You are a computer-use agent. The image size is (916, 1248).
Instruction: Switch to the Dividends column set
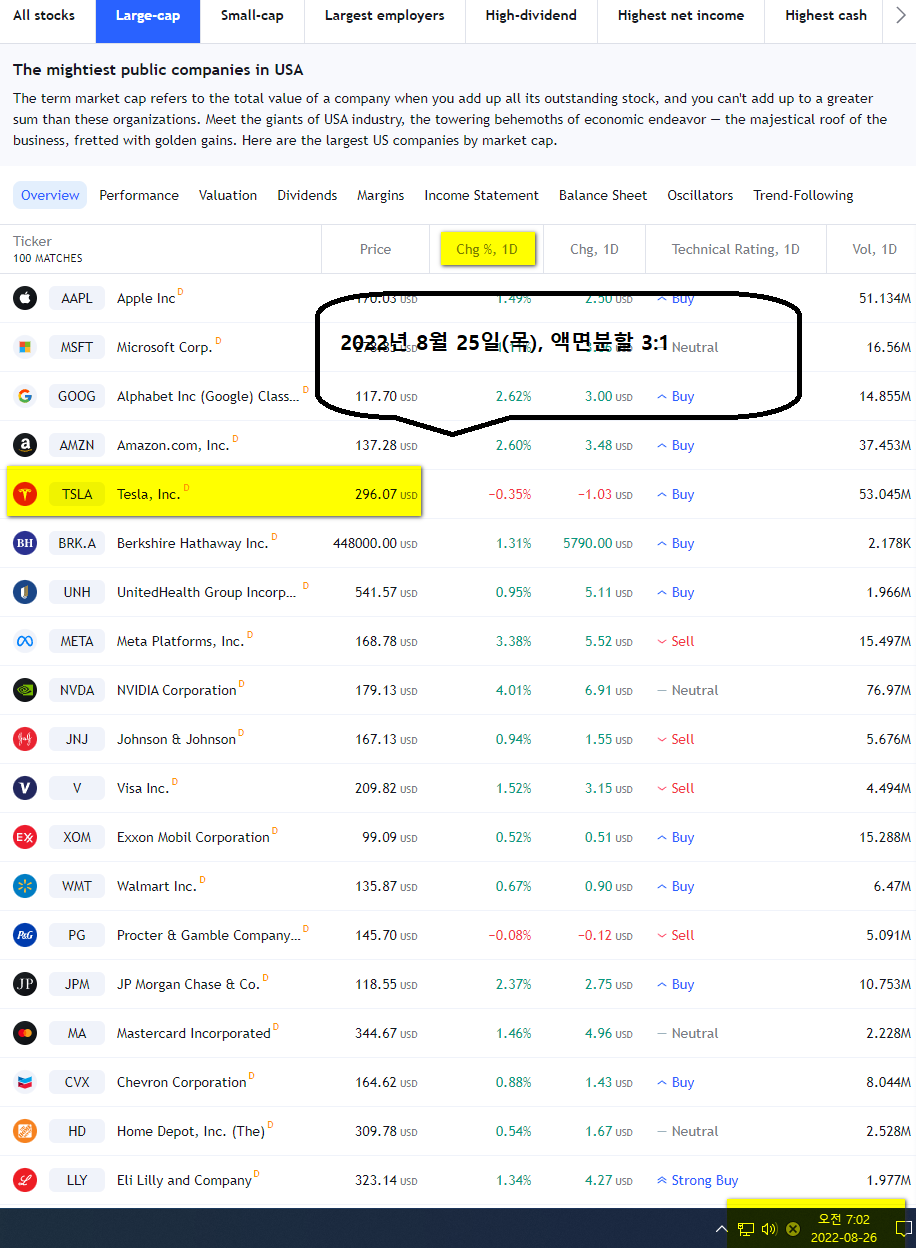(307, 195)
